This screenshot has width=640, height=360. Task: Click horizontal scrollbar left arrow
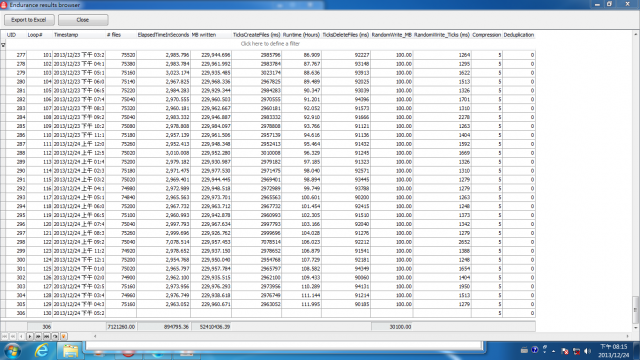click(95, 336)
